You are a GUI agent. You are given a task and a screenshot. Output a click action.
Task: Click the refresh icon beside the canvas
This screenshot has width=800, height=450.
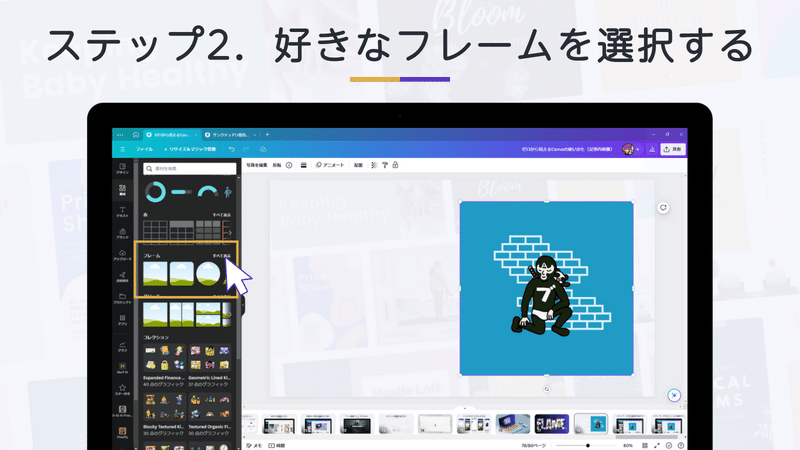(x=663, y=208)
